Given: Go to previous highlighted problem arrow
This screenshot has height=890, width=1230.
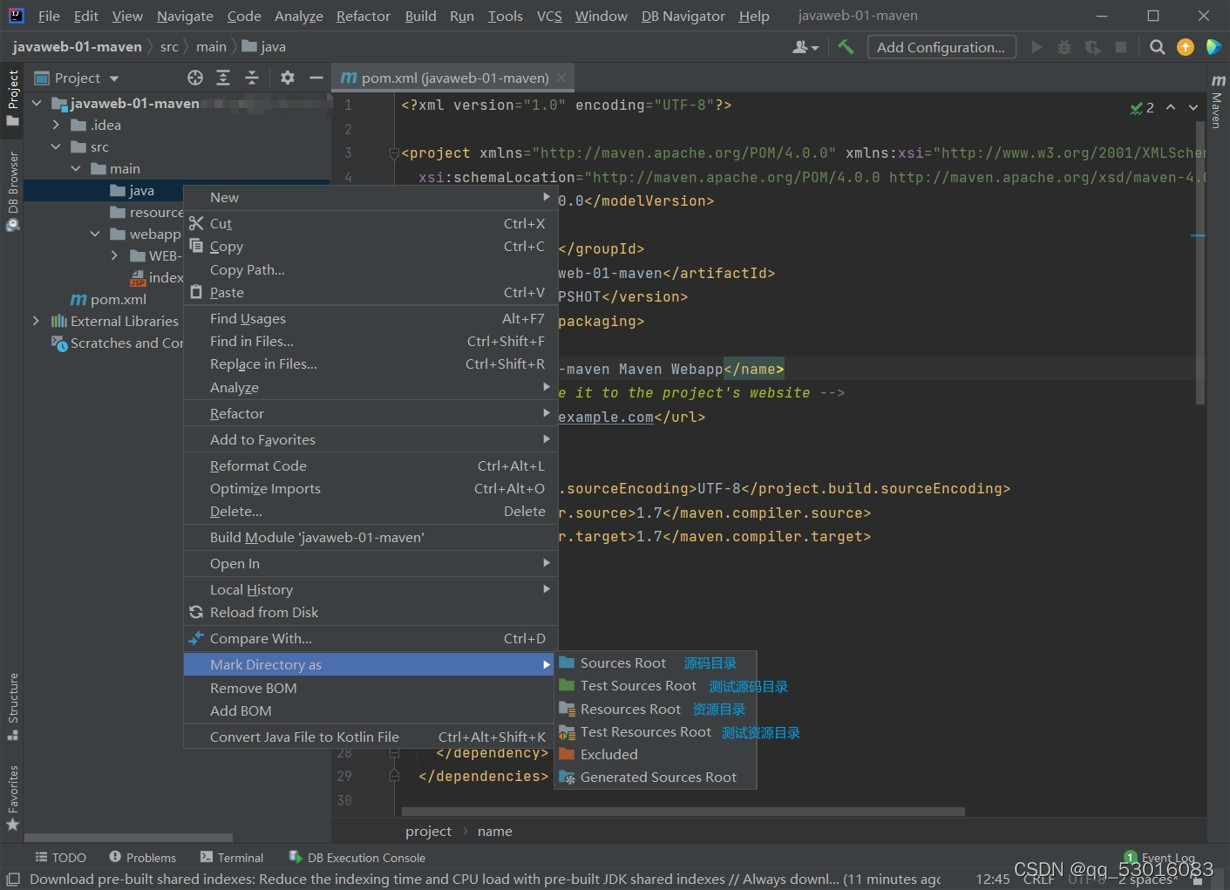Looking at the screenshot, I should pos(1171,108).
